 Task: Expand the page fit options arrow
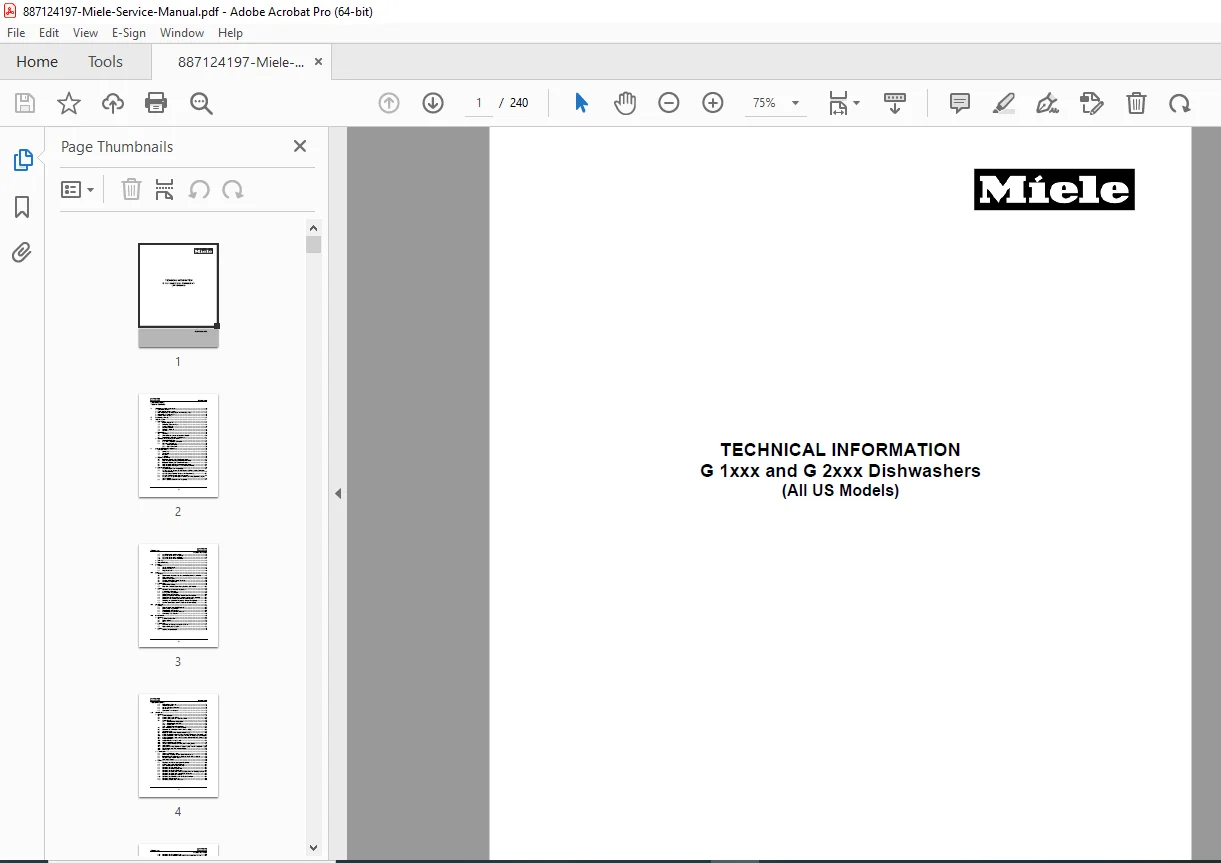pyautogui.click(x=856, y=103)
